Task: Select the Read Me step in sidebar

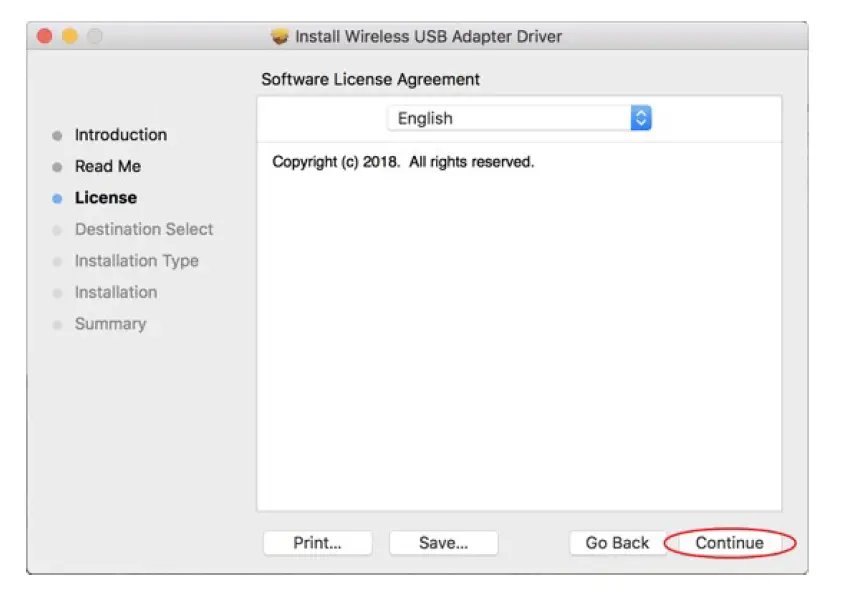Action: point(107,166)
